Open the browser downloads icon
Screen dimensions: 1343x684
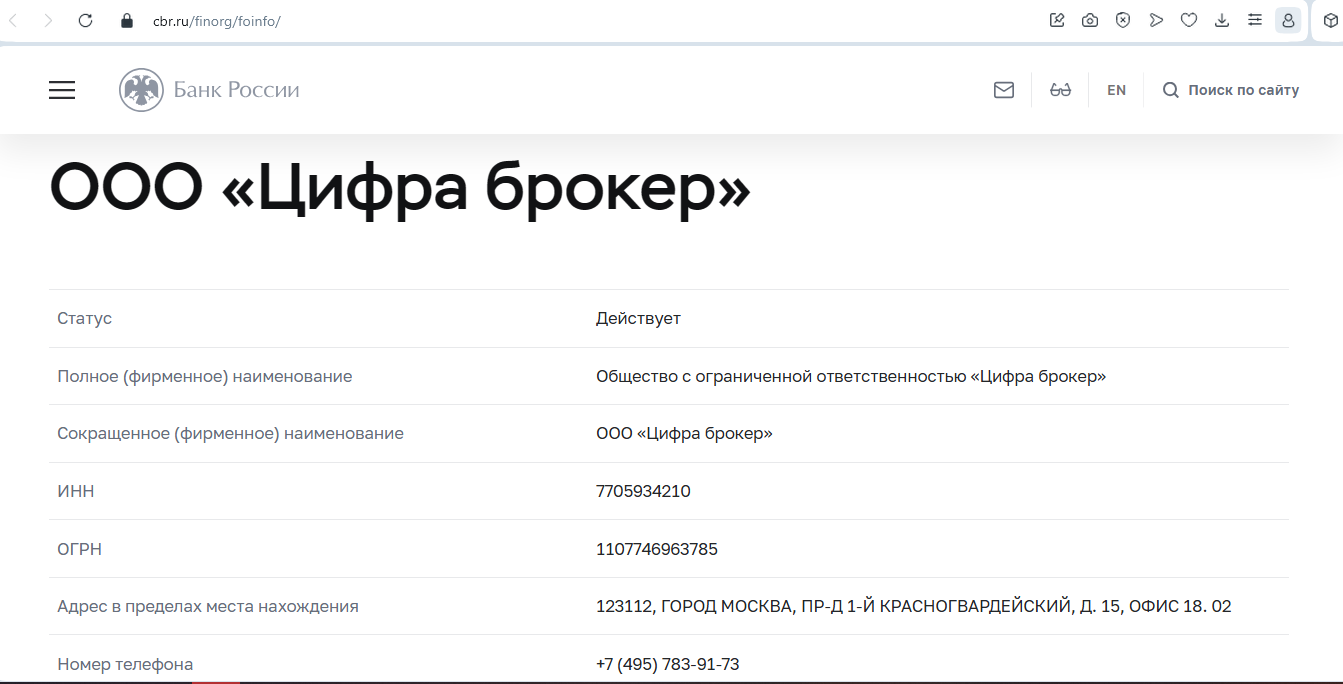coord(1222,20)
